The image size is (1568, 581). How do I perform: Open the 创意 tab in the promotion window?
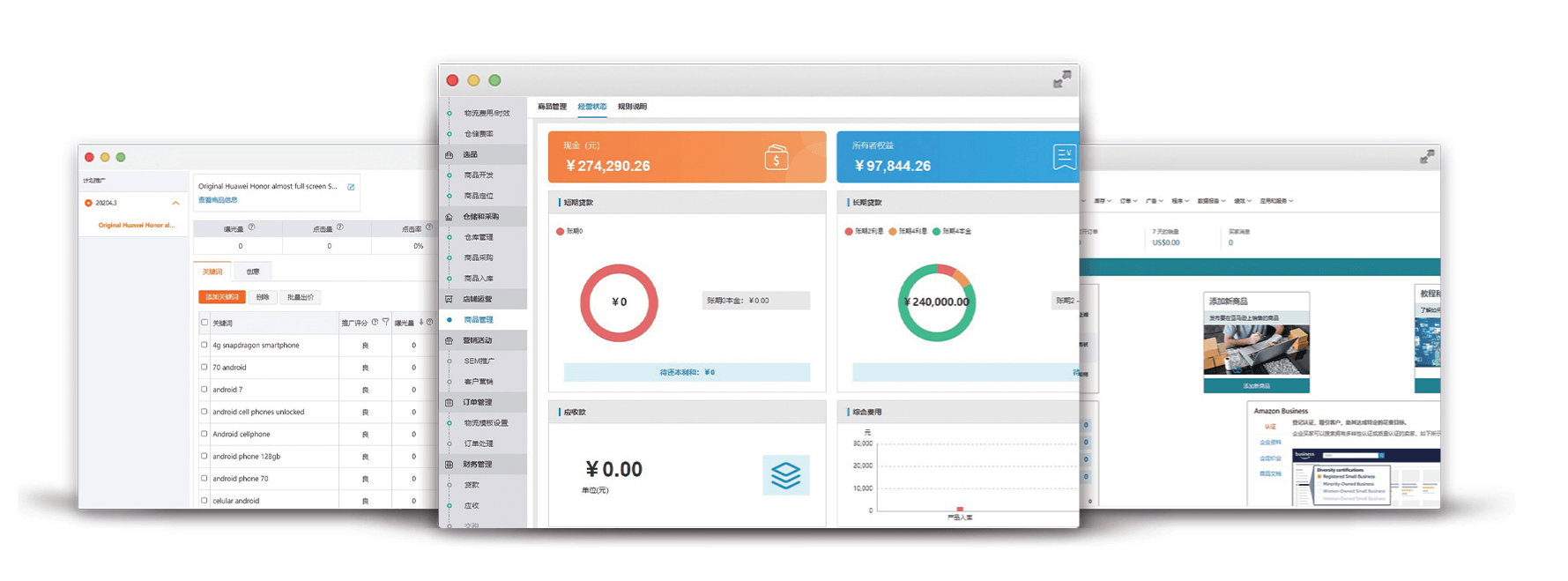(253, 272)
